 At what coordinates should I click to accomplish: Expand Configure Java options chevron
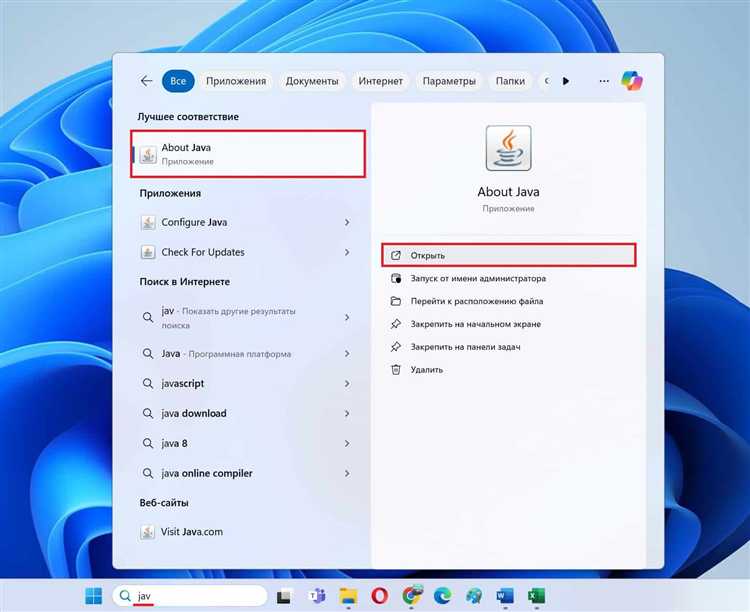pyautogui.click(x=347, y=223)
